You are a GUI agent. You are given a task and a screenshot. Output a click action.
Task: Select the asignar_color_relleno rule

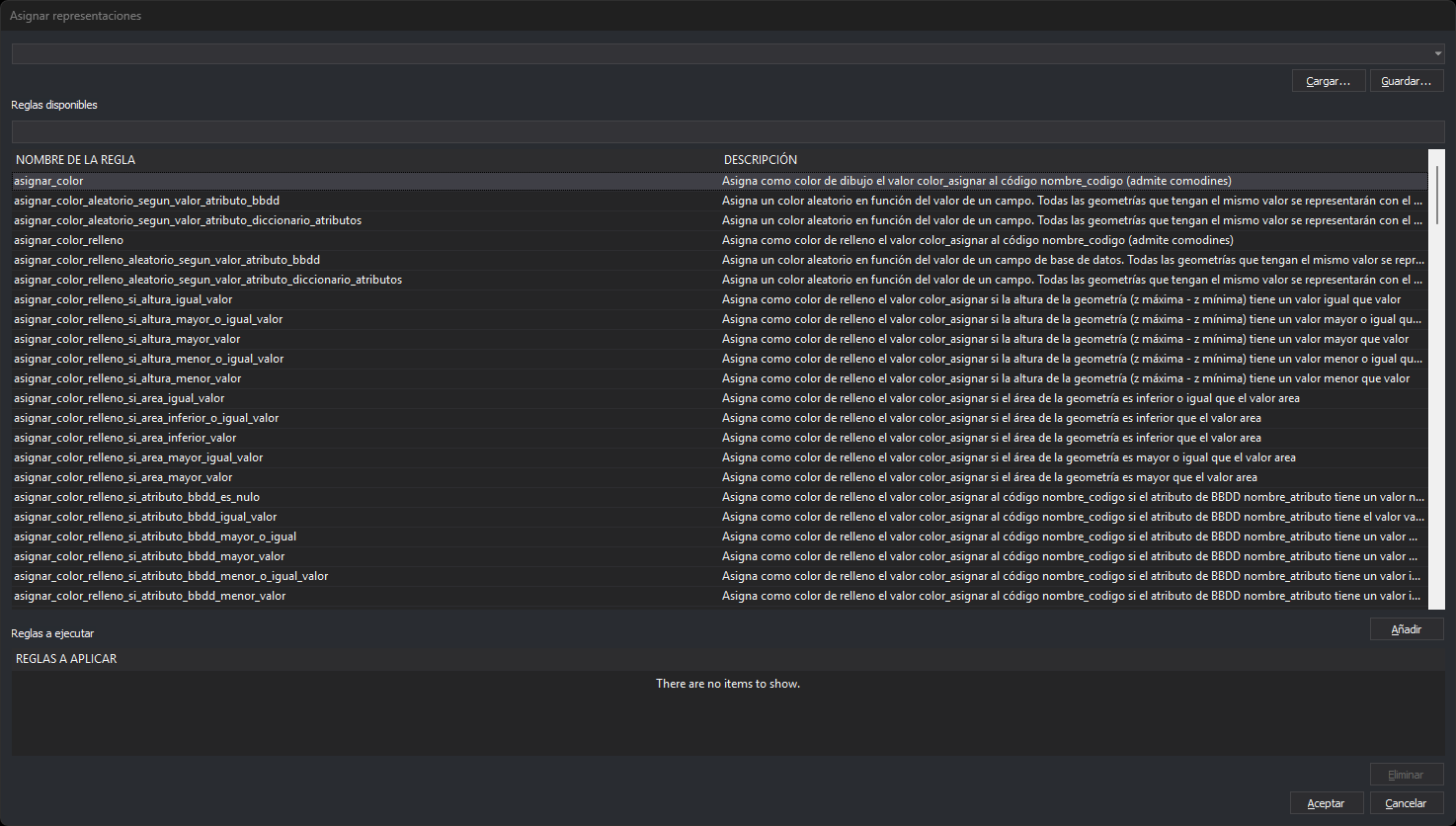coord(720,240)
